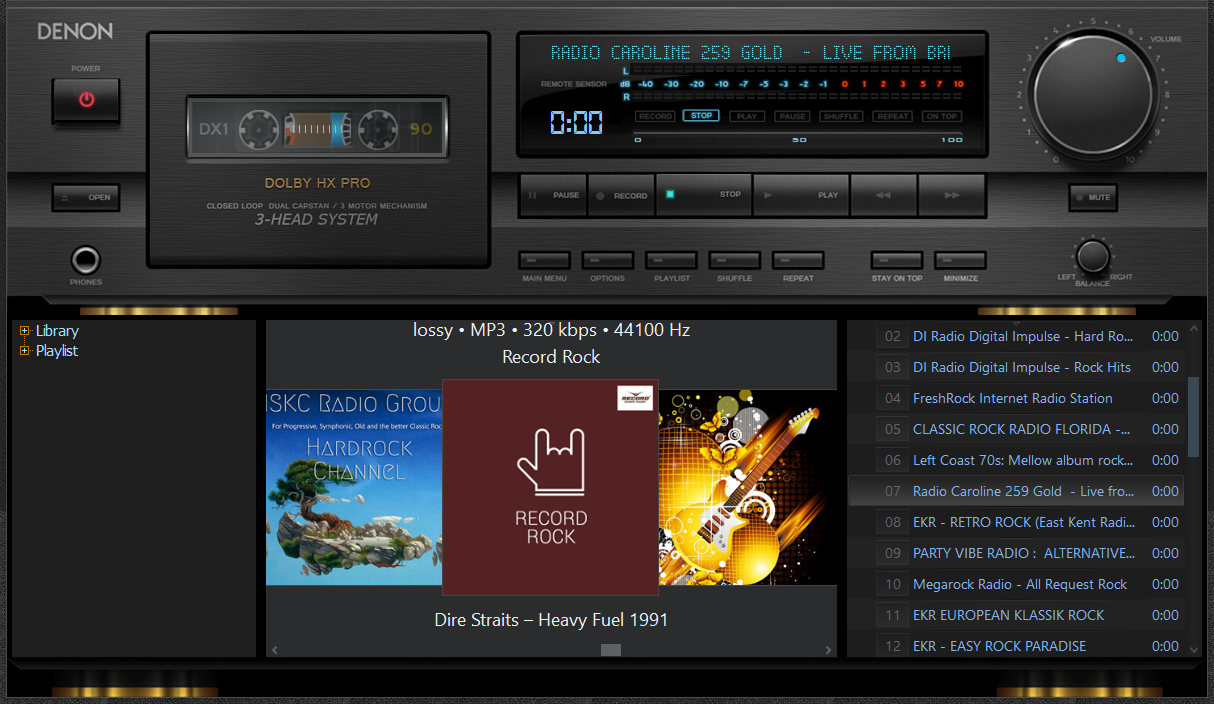The height and width of the screenshot is (704, 1214).
Task: Click the Balance knob
Action: 1093,258
